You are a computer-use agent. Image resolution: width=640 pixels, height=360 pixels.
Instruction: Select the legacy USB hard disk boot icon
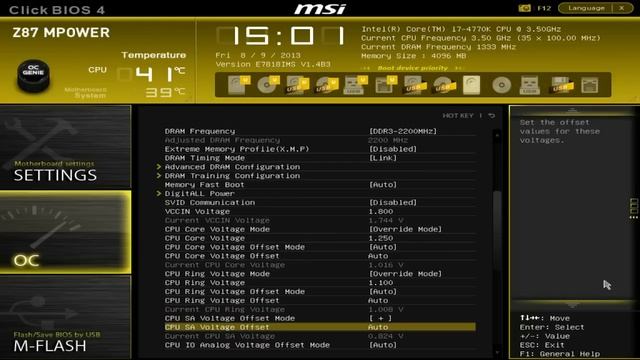[x=414, y=85]
